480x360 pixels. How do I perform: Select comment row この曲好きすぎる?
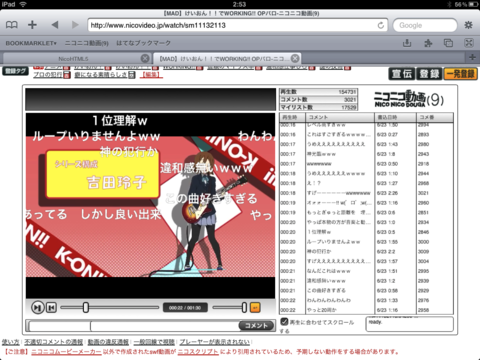point(366,290)
